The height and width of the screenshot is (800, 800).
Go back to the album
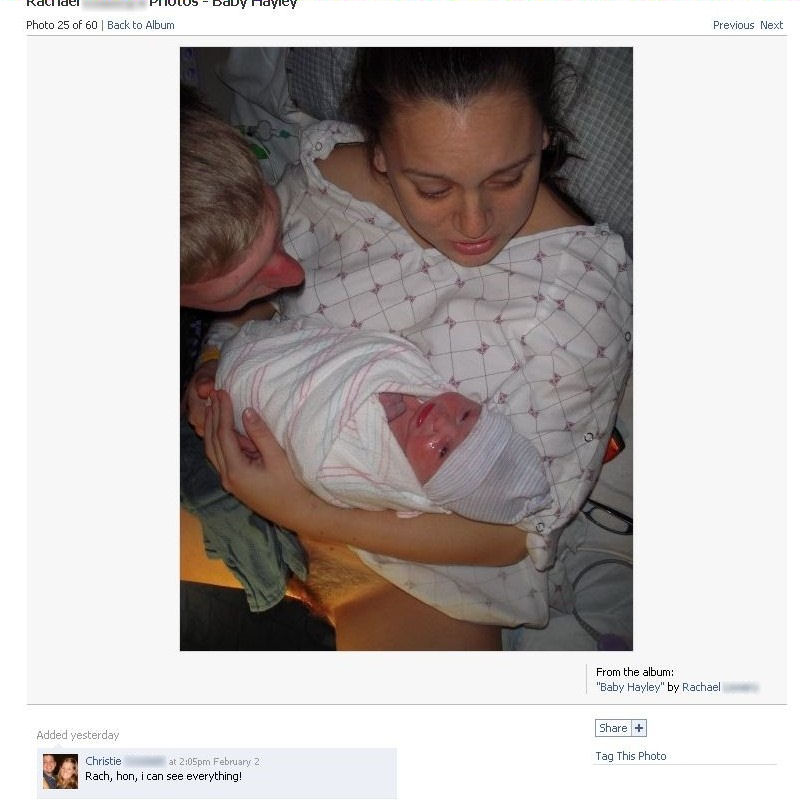141,25
